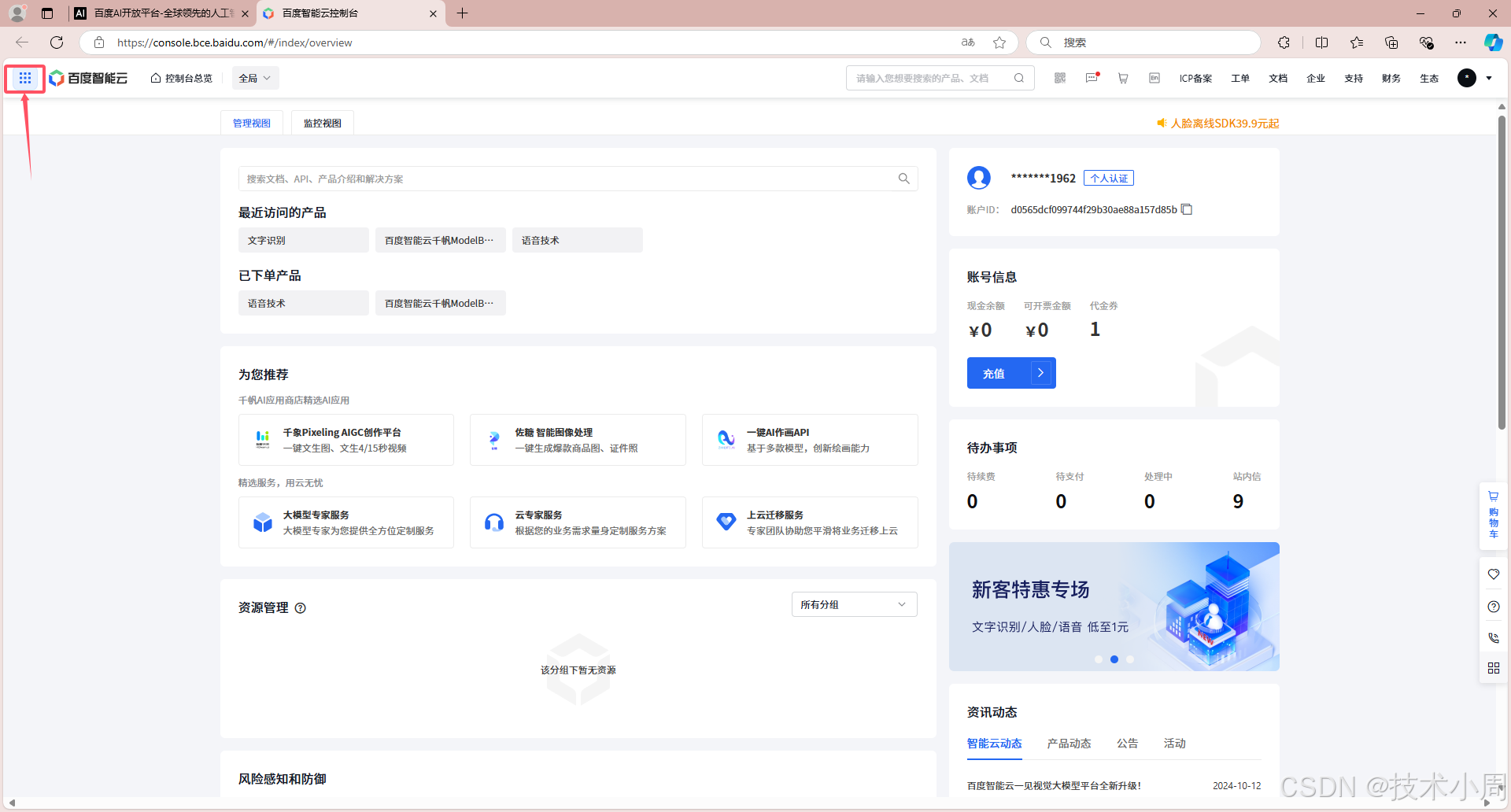This screenshot has height=812, width=1511.
Task: Click the user profile avatar icon
Action: click(979, 178)
